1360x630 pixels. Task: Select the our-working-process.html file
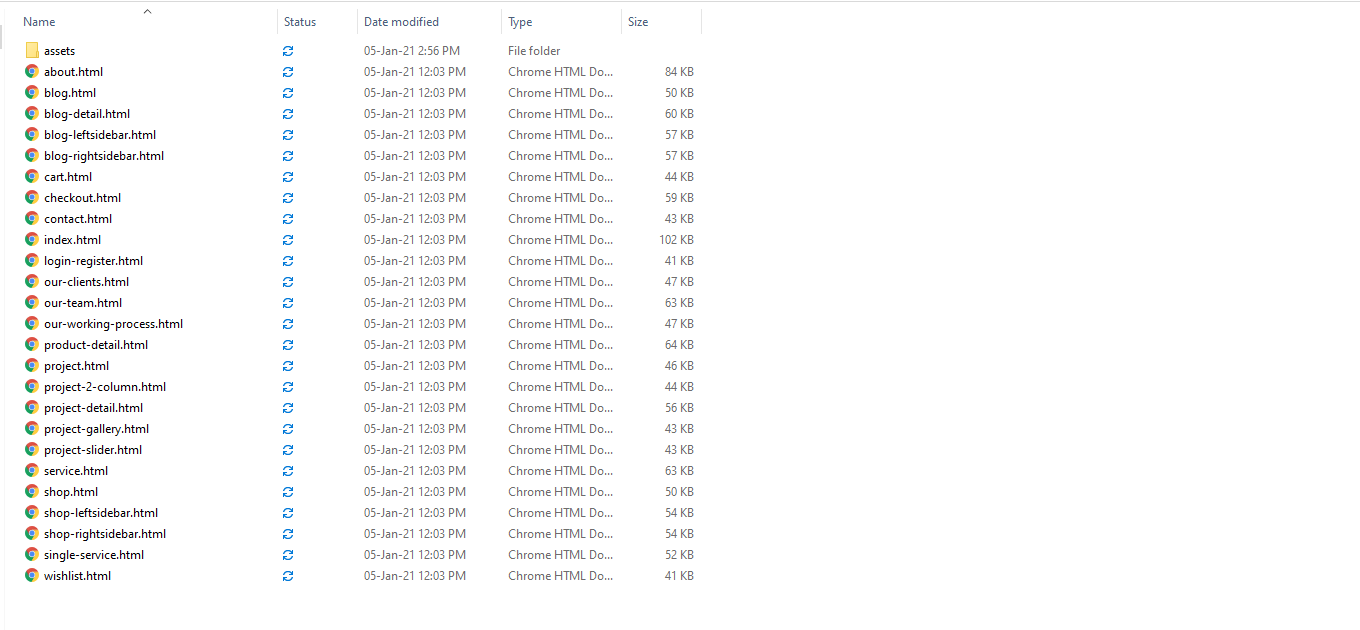(113, 324)
